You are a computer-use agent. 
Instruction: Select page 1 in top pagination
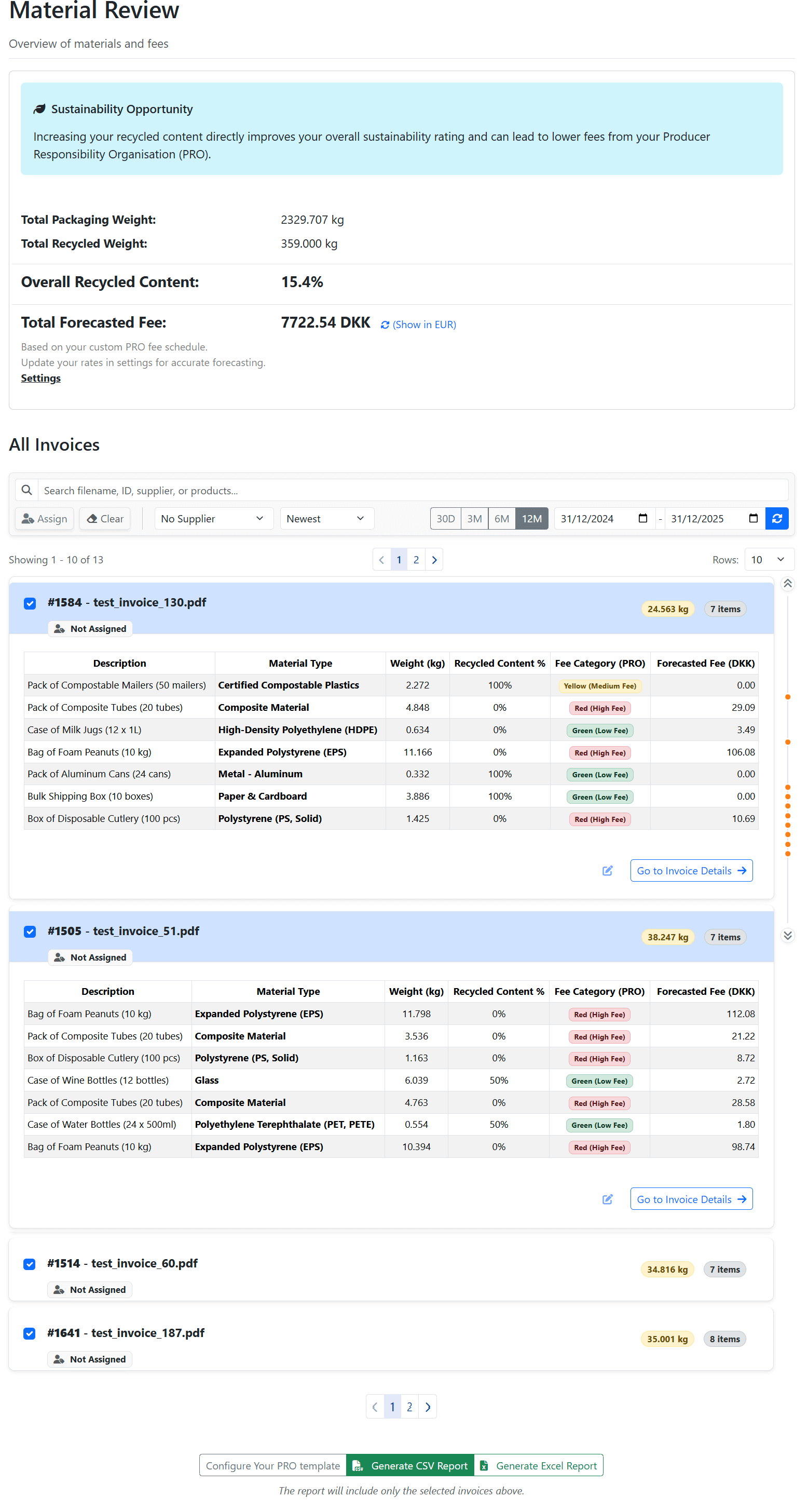point(399,559)
